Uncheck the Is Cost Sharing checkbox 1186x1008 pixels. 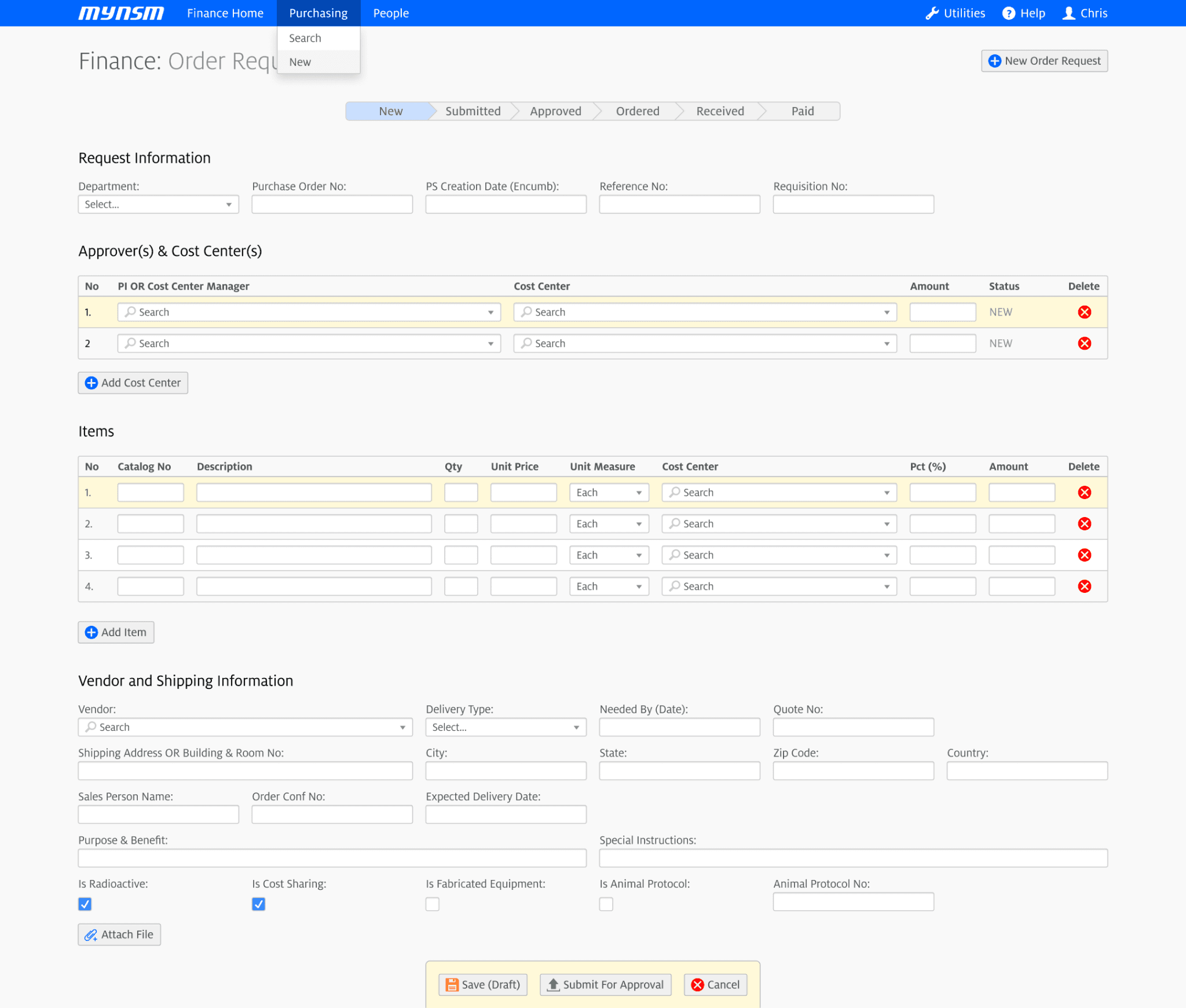pyautogui.click(x=259, y=904)
